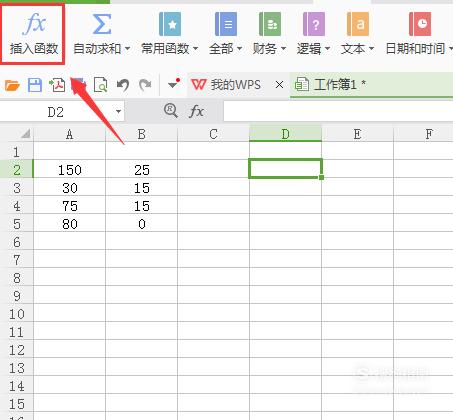Open the Date and Time (日期和时间) icon
This screenshot has width=453, height=420.
pyautogui.click(x=420, y=24)
